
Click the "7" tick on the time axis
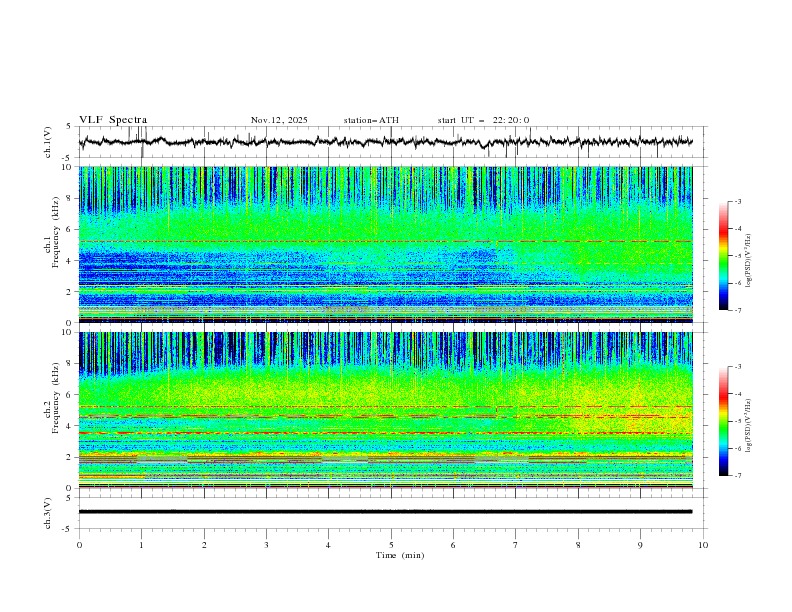516,545
